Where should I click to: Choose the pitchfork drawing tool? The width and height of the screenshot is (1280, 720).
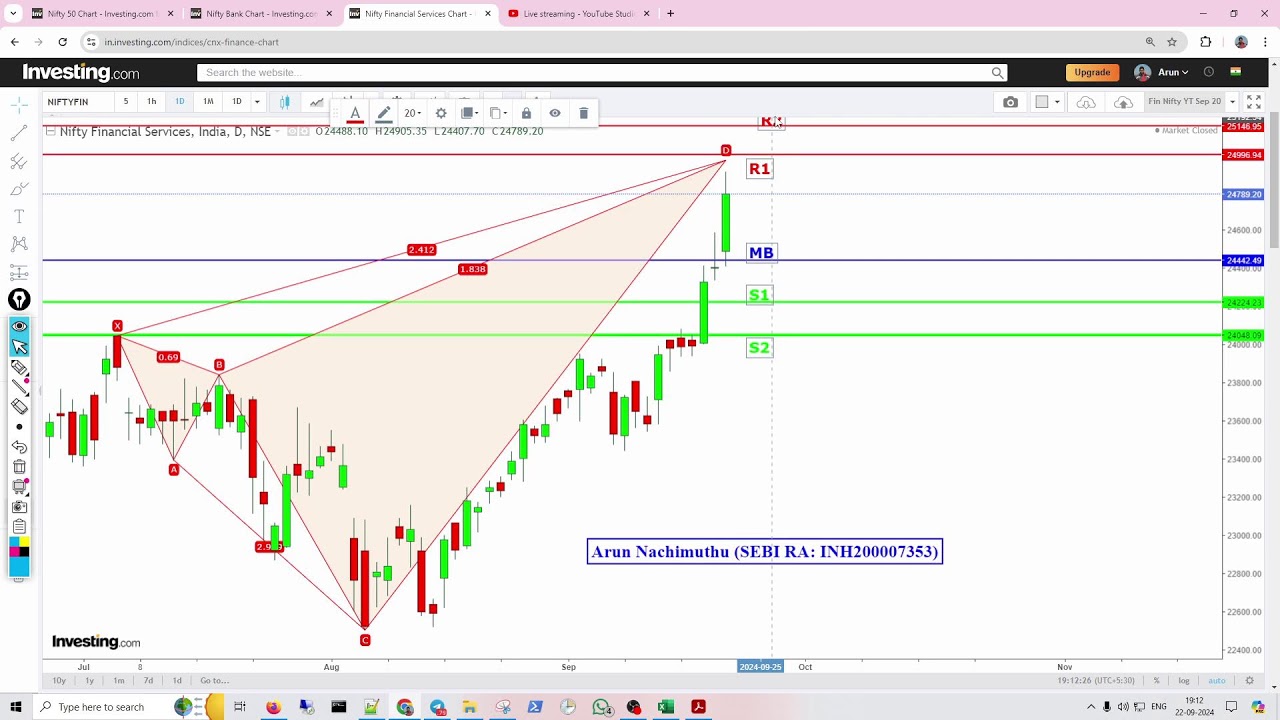(x=19, y=161)
